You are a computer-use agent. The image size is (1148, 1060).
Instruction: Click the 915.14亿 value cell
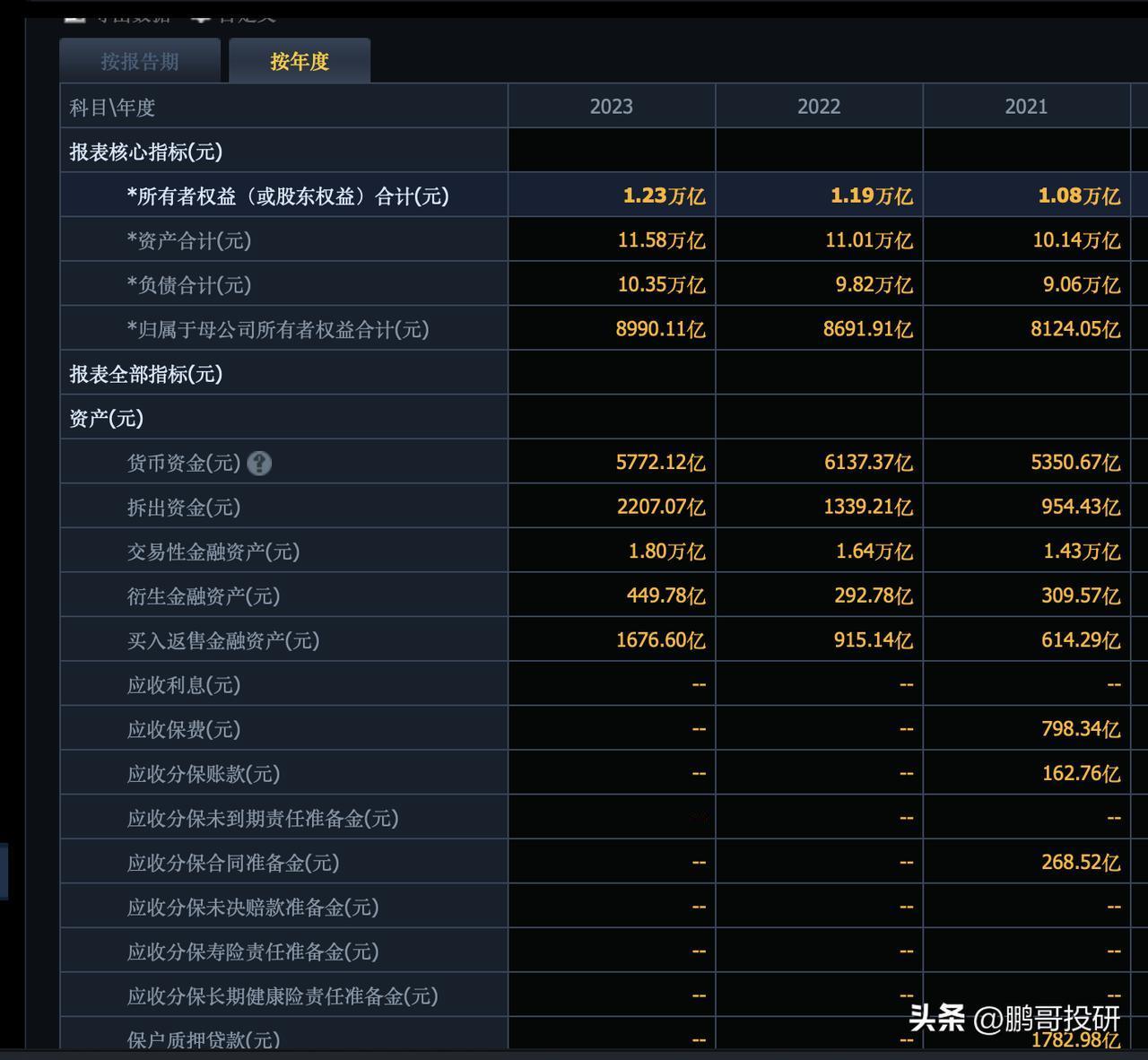coord(874,640)
